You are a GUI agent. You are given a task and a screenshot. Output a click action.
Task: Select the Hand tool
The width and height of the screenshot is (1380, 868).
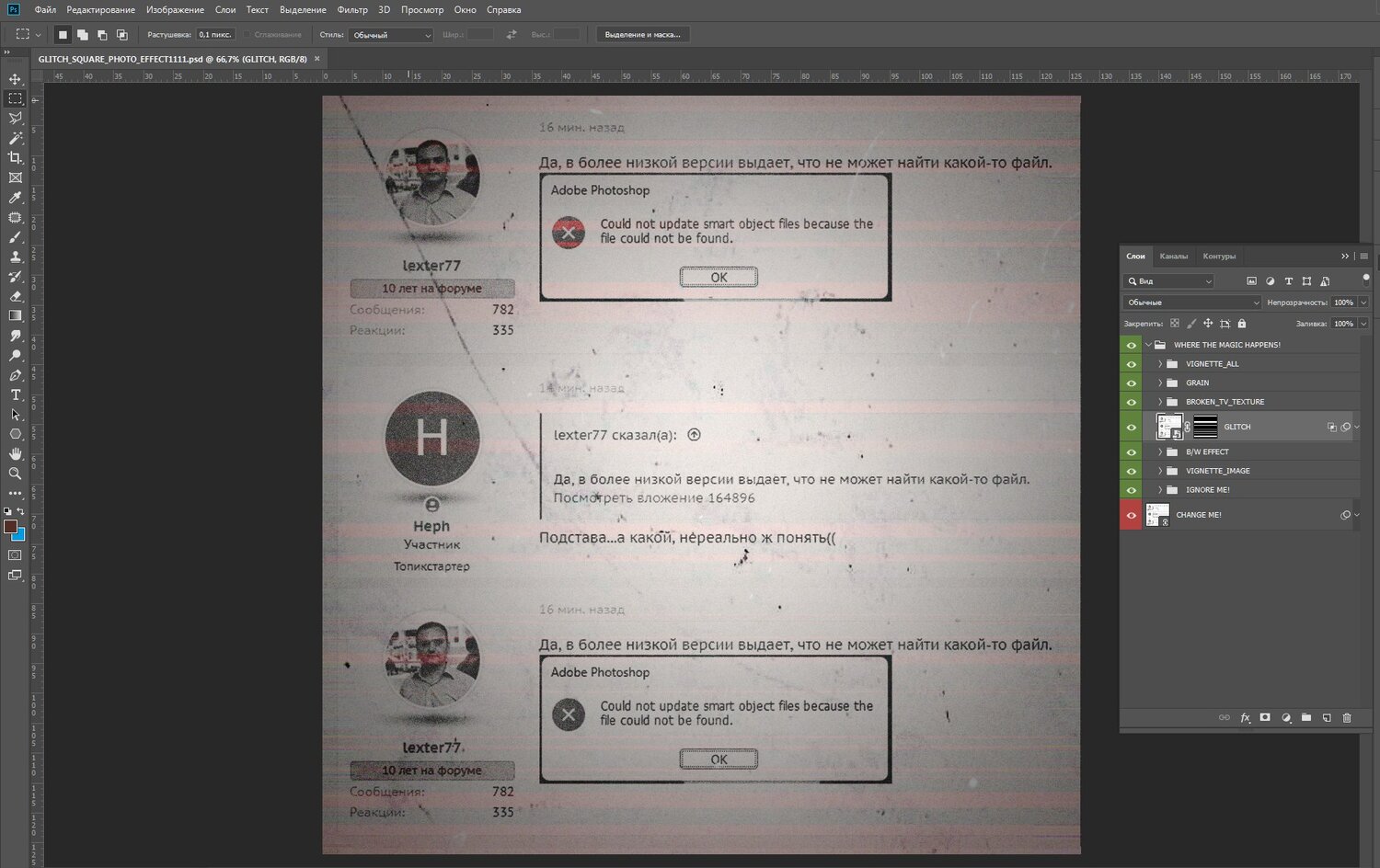pos(16,454)
